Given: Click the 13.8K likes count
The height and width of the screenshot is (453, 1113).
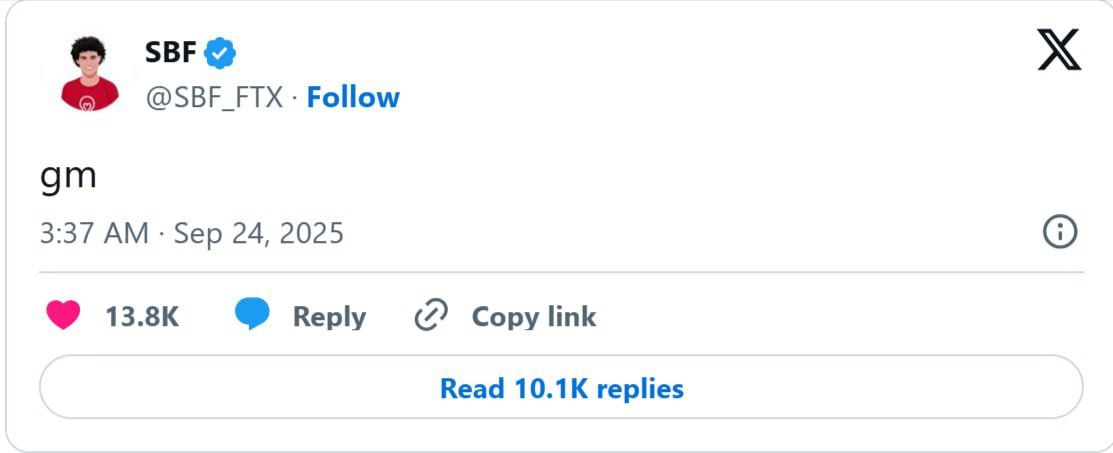Looking at the screenshot, I should 142,316.
